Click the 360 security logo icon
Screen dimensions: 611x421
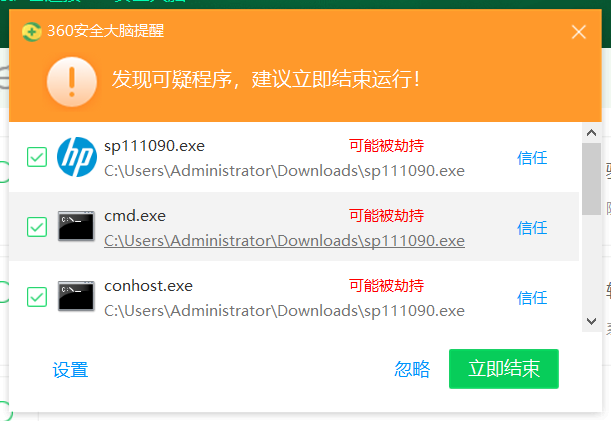click(x=32, y=32)
